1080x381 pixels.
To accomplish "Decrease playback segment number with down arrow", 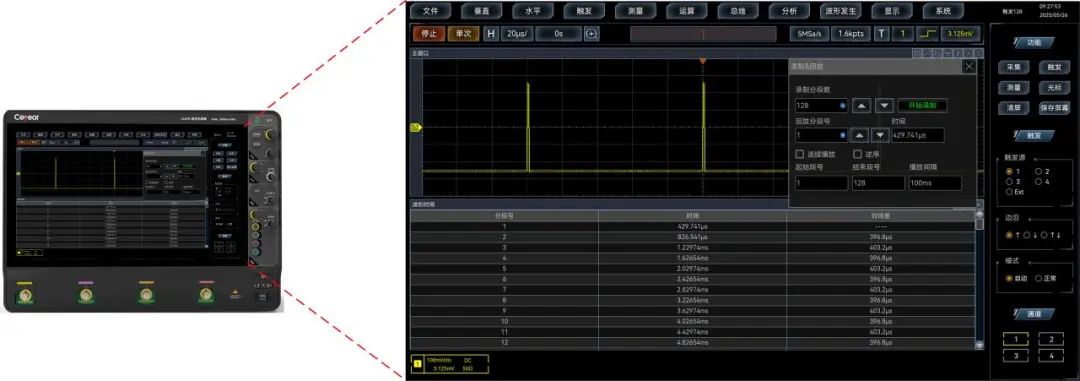I will pyautogui.click(x=880, y=135).
